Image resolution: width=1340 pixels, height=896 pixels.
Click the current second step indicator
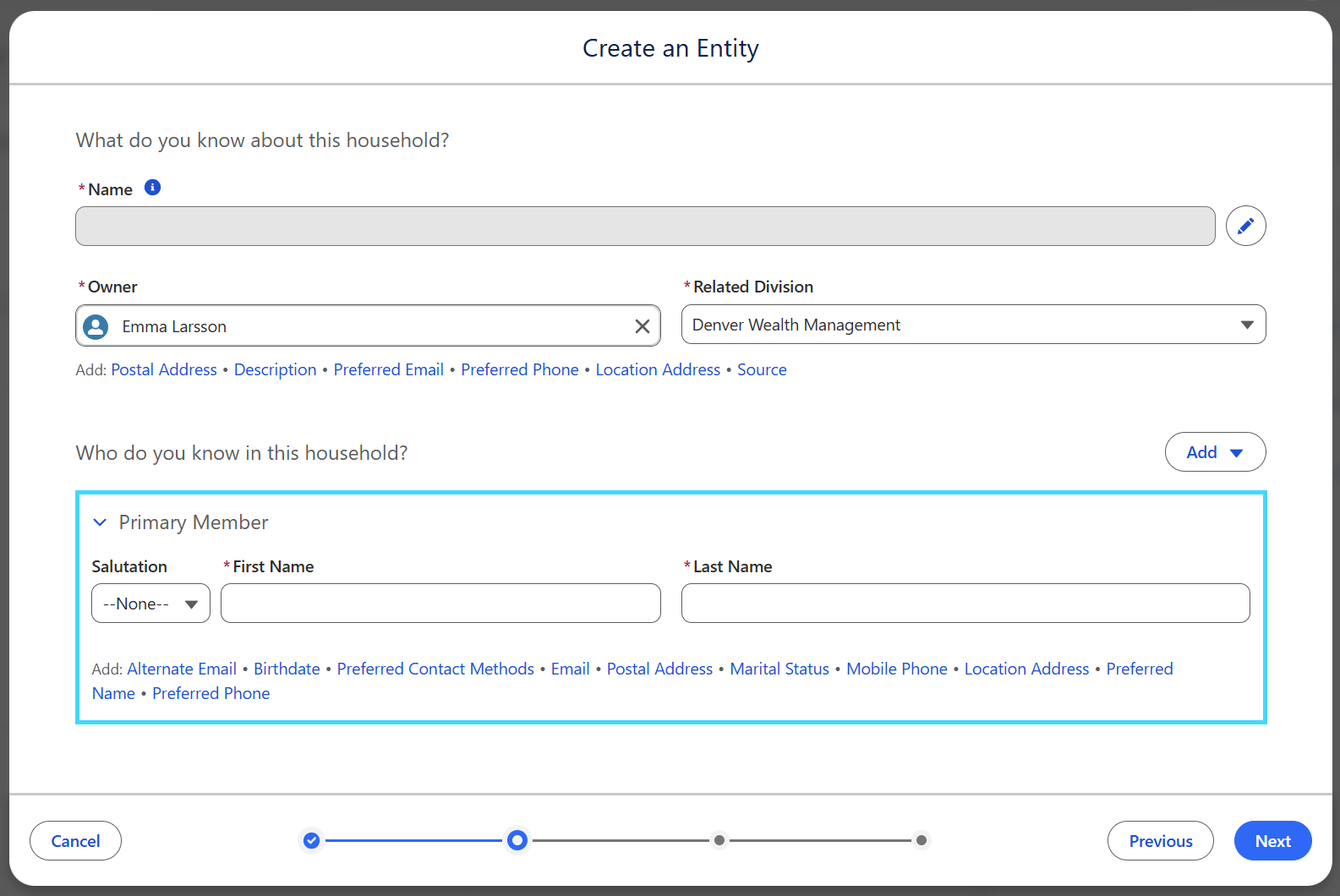517,840
